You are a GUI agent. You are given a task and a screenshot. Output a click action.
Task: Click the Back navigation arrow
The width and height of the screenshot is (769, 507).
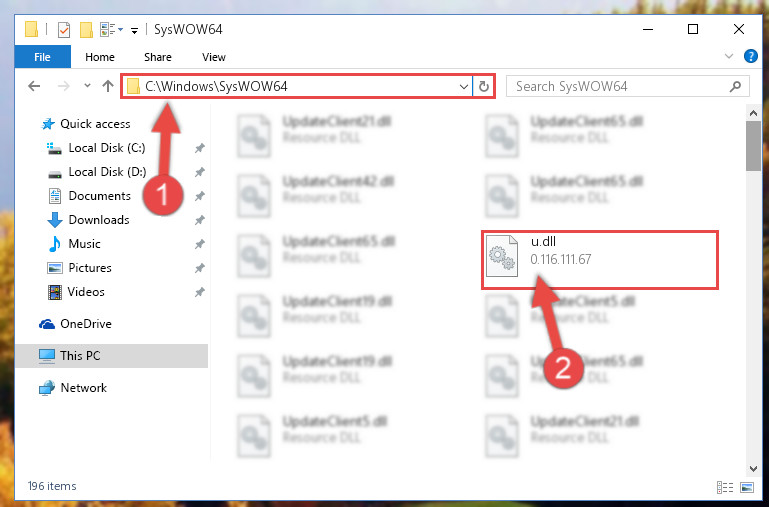[34, 86]
